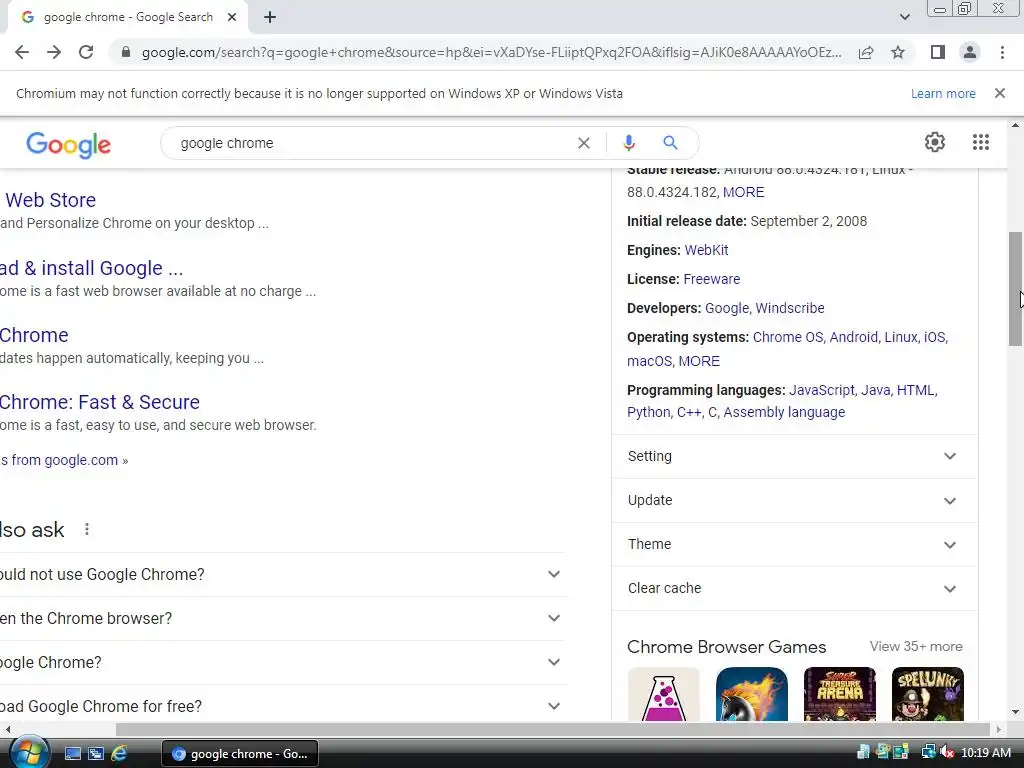Edit the URL in the address bar
The height and width of the screenshot is (768, 1024).
491,52
